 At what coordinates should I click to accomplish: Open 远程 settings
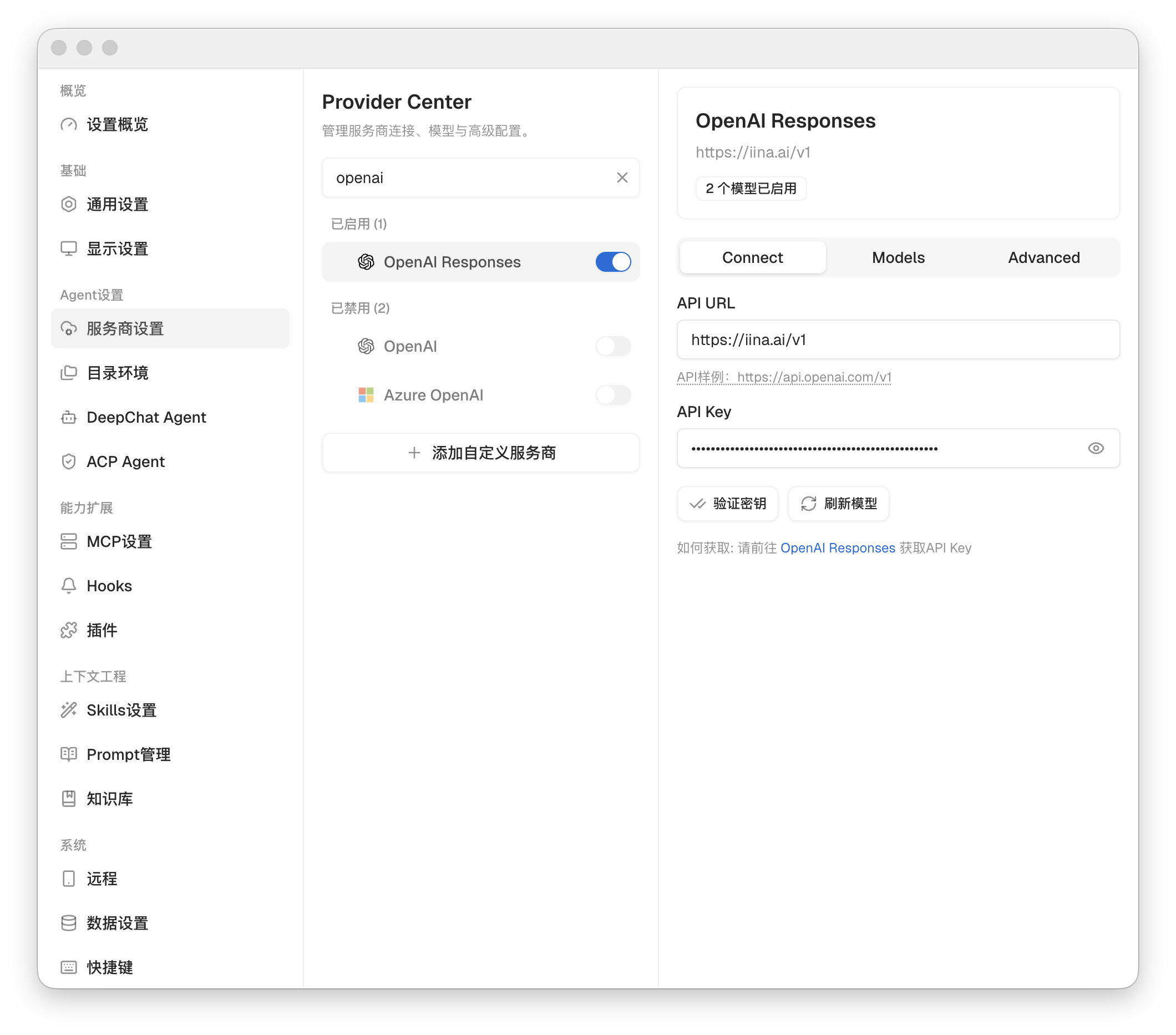(170, 879)
